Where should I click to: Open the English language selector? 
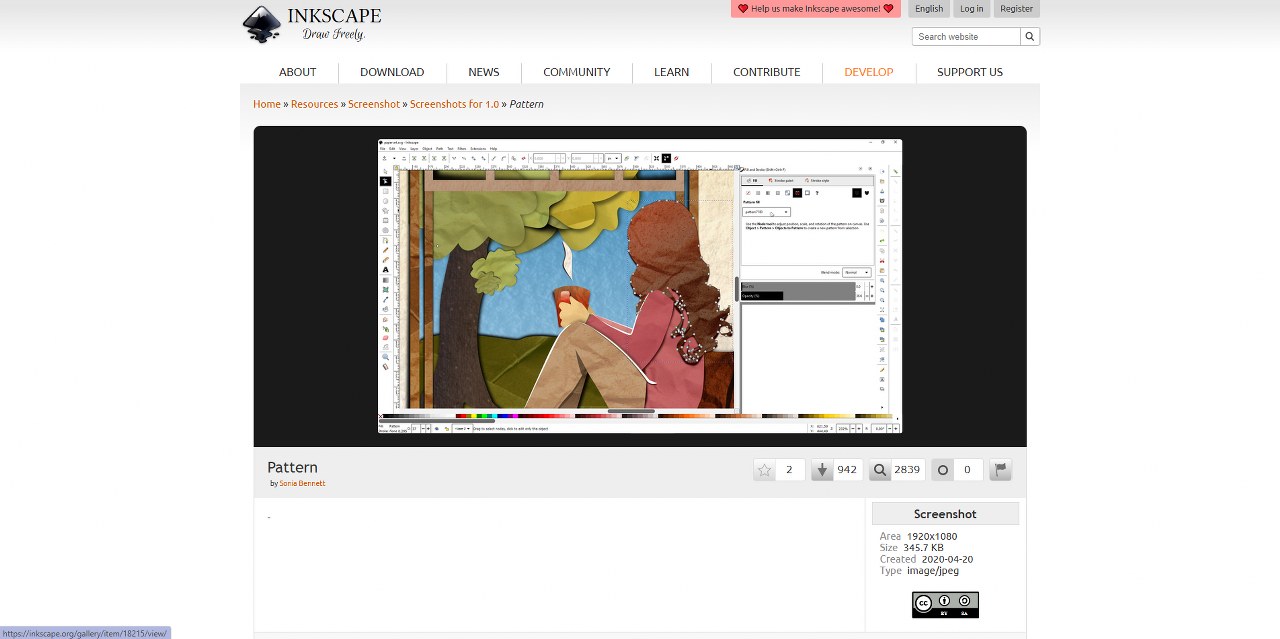coord(929,9)
